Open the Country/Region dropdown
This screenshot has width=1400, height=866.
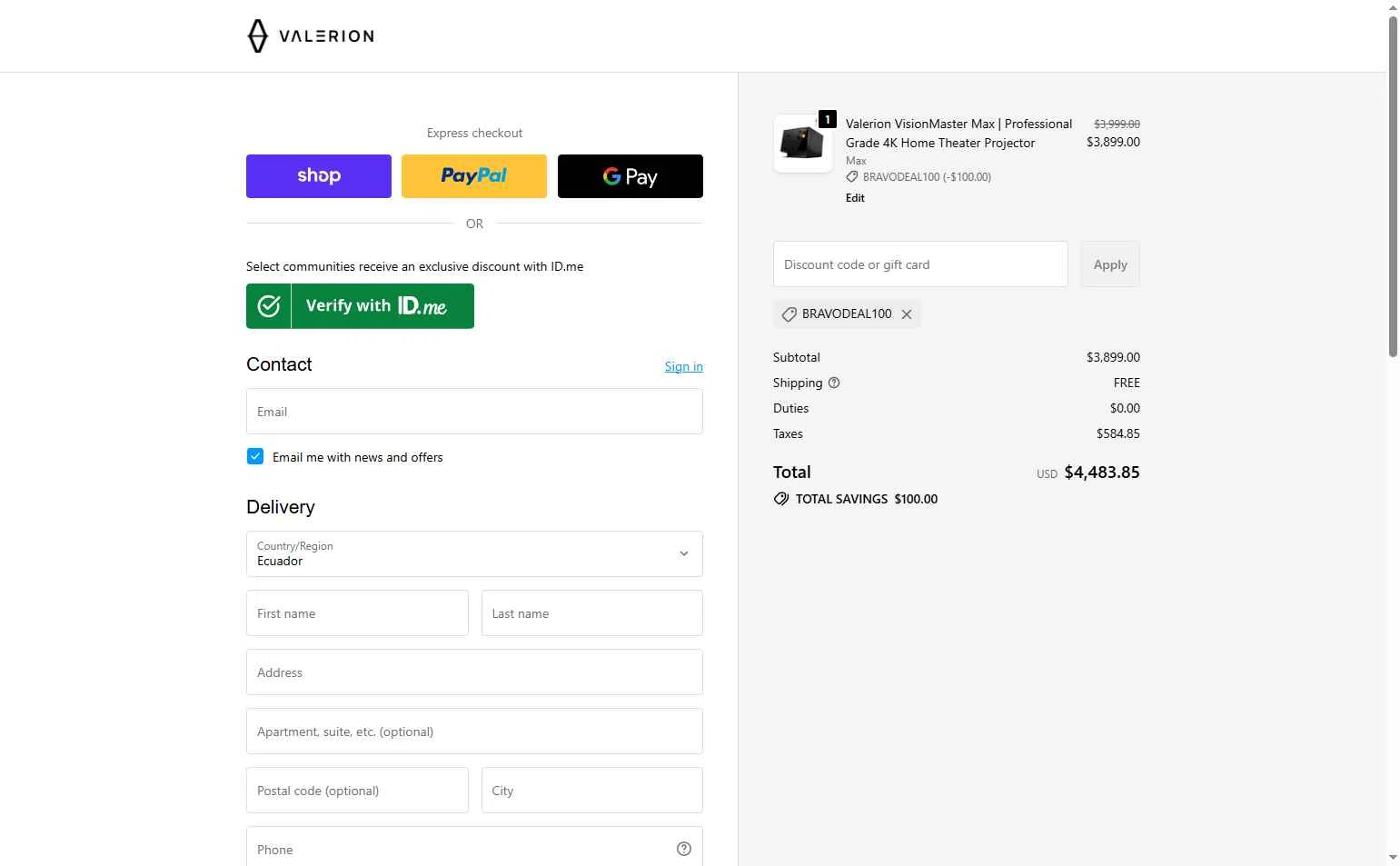[x=474, y=554]
